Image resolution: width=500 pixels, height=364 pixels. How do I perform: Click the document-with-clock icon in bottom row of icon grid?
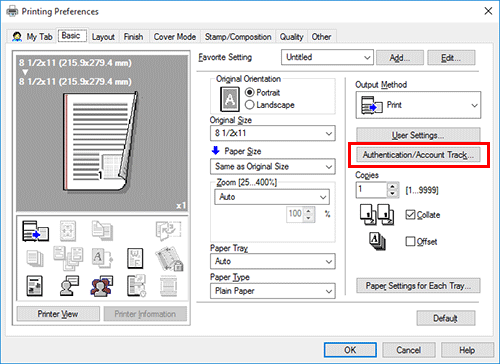136,286
